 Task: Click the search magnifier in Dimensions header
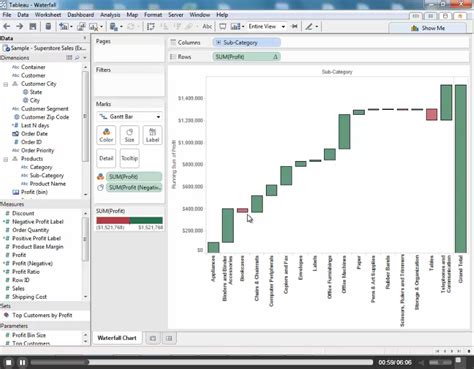tap(77, 58)
